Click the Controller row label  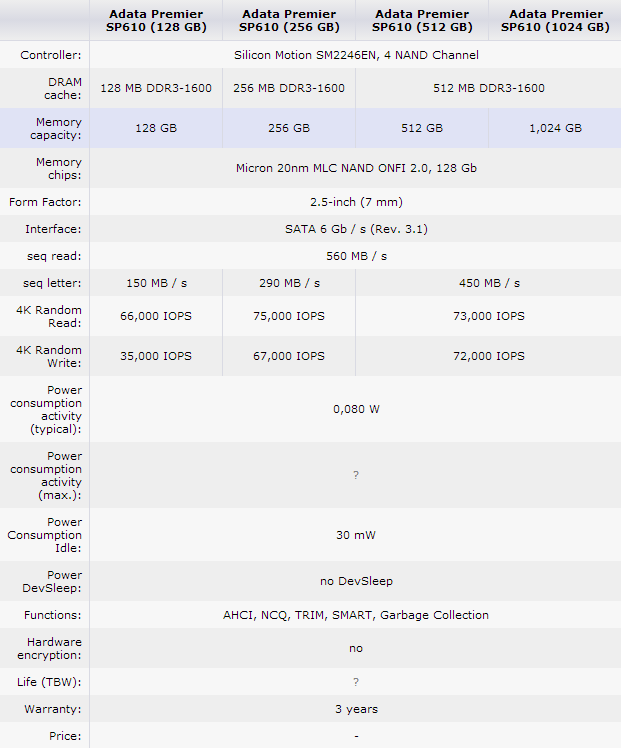pyautogui.click(x=51, y=55)
